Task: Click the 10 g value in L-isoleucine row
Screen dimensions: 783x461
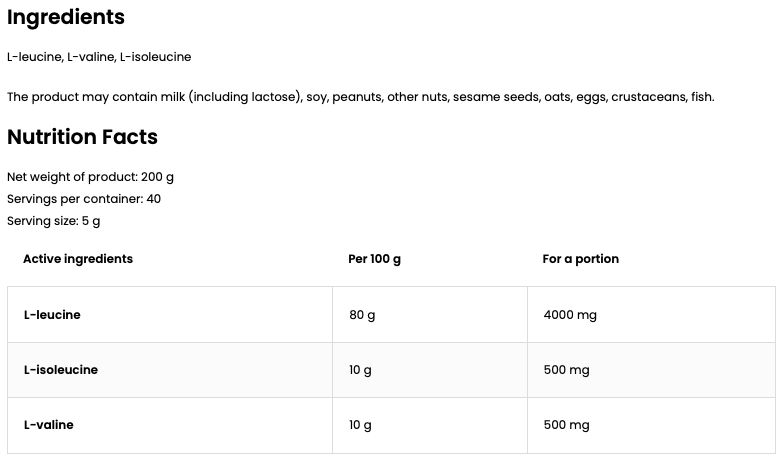Action: point(360,370)
